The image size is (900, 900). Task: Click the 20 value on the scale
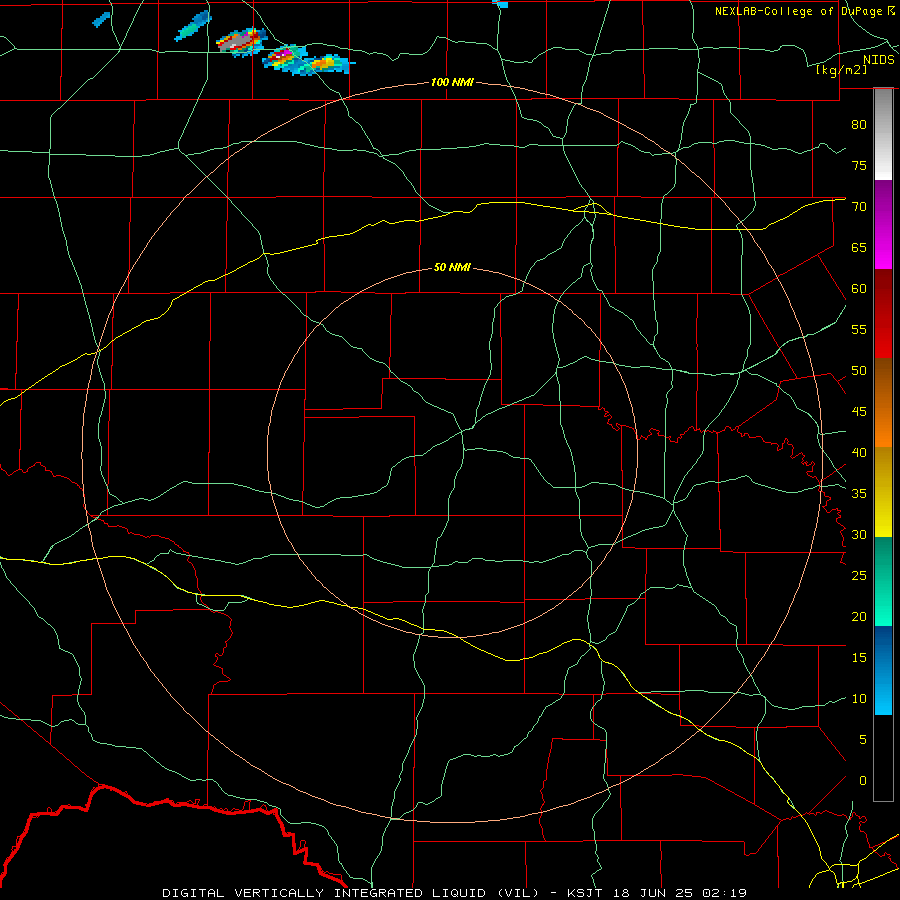point(859,616)
